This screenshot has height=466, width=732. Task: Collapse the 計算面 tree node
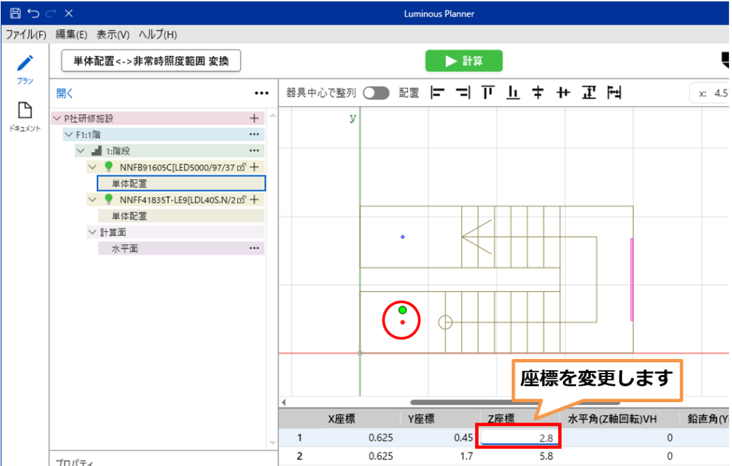click(92, 232)
